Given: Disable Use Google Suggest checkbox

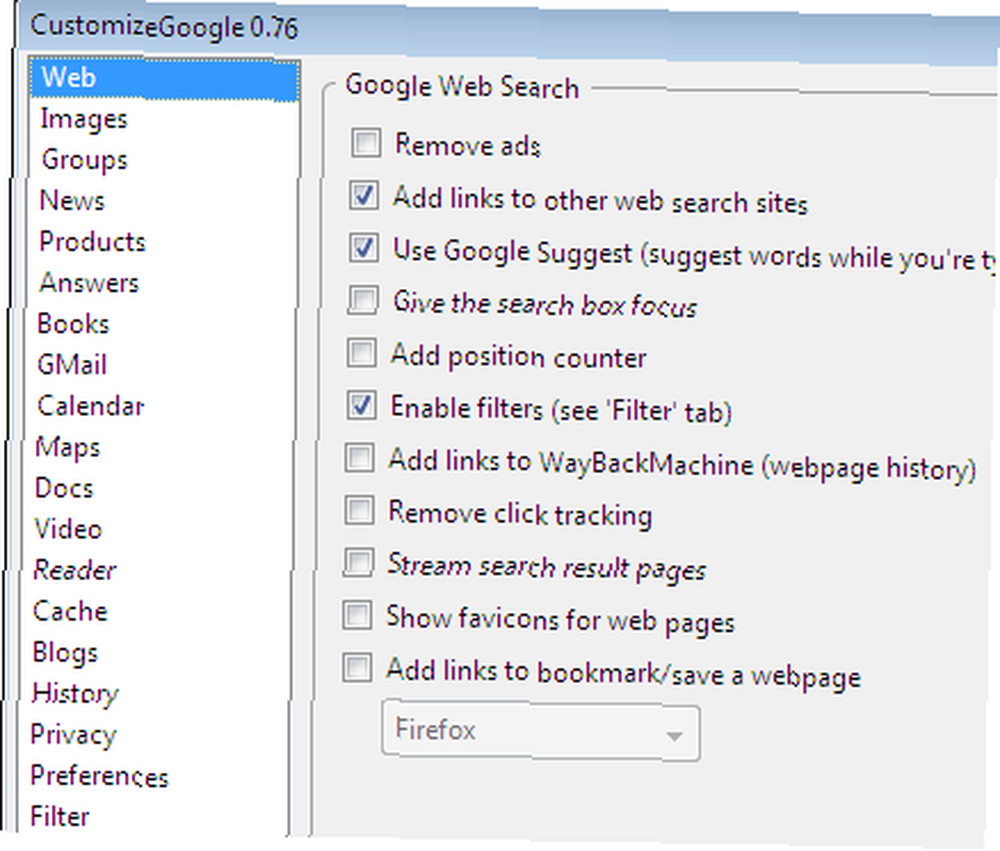Looking at the screenshot, I should 364,248.
